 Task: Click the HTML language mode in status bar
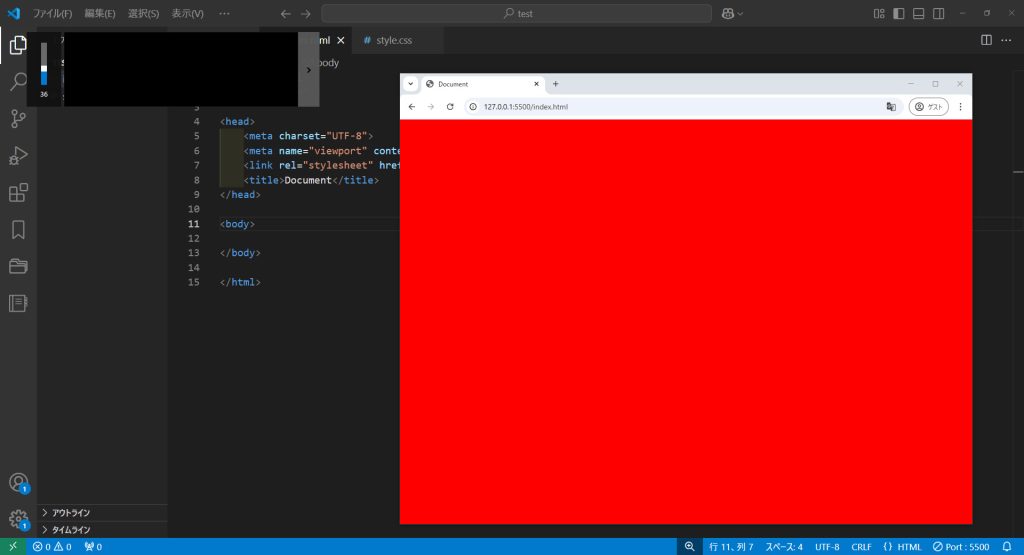pyautogui.click(x=902, y=547)
